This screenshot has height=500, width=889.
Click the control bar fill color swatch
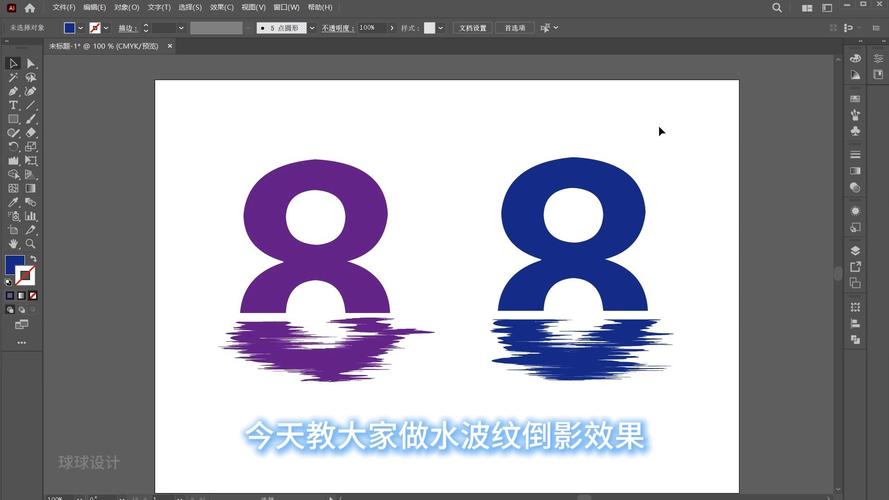pyautogui.click(x=70, y=28)
